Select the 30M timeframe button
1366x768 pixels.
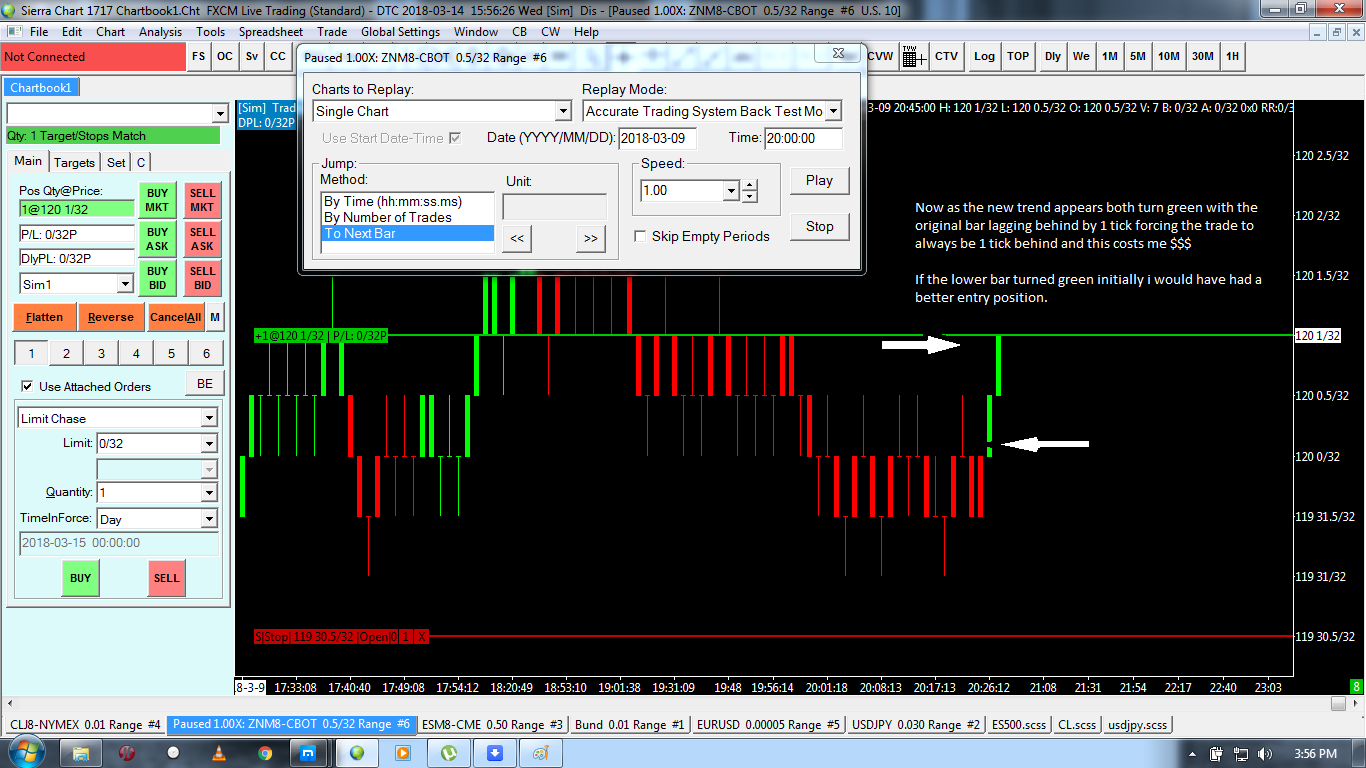click(1203, 56)
